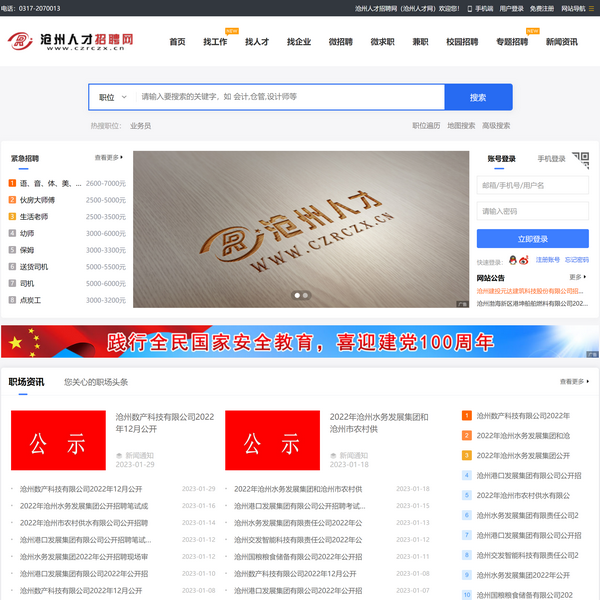Click the 忘记密码 link

click(577, 260)
